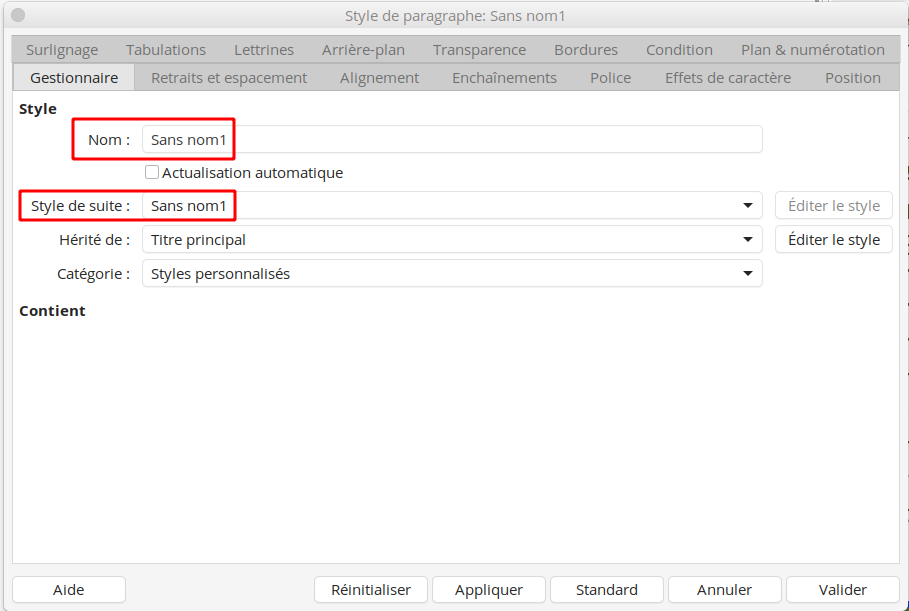The height and width of the screenshot is (611, 909).
Task: Go to the Lettrines tab
Action: (264, 50)
